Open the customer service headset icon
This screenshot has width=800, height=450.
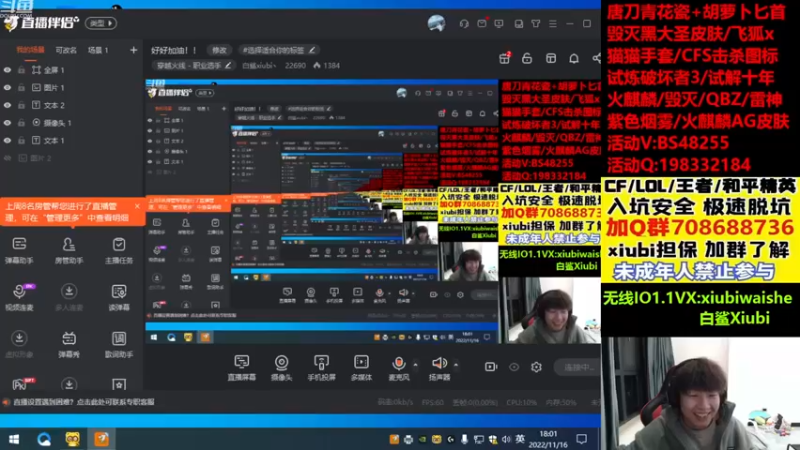click(464, 23)
